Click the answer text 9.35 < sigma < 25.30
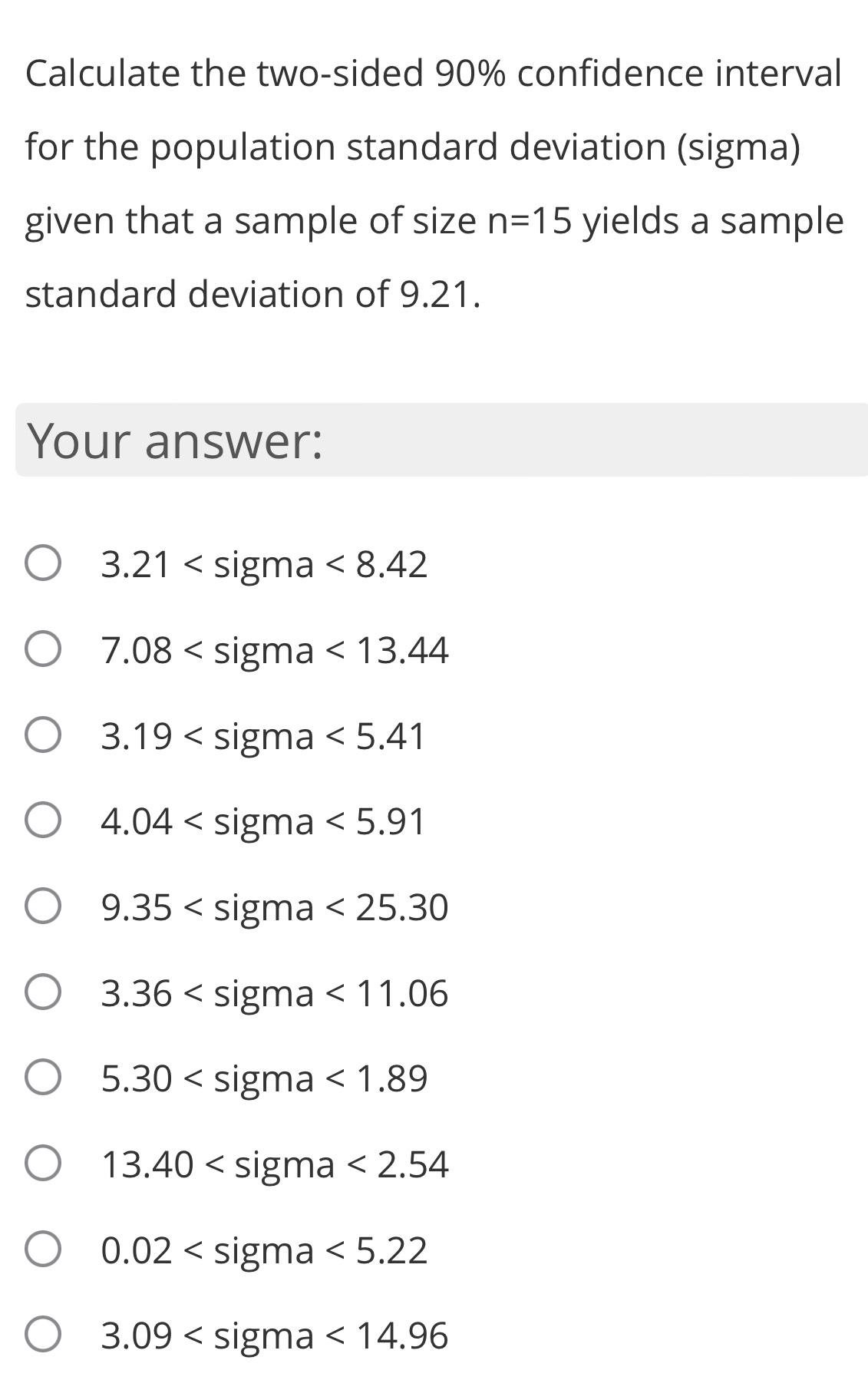 275,910
